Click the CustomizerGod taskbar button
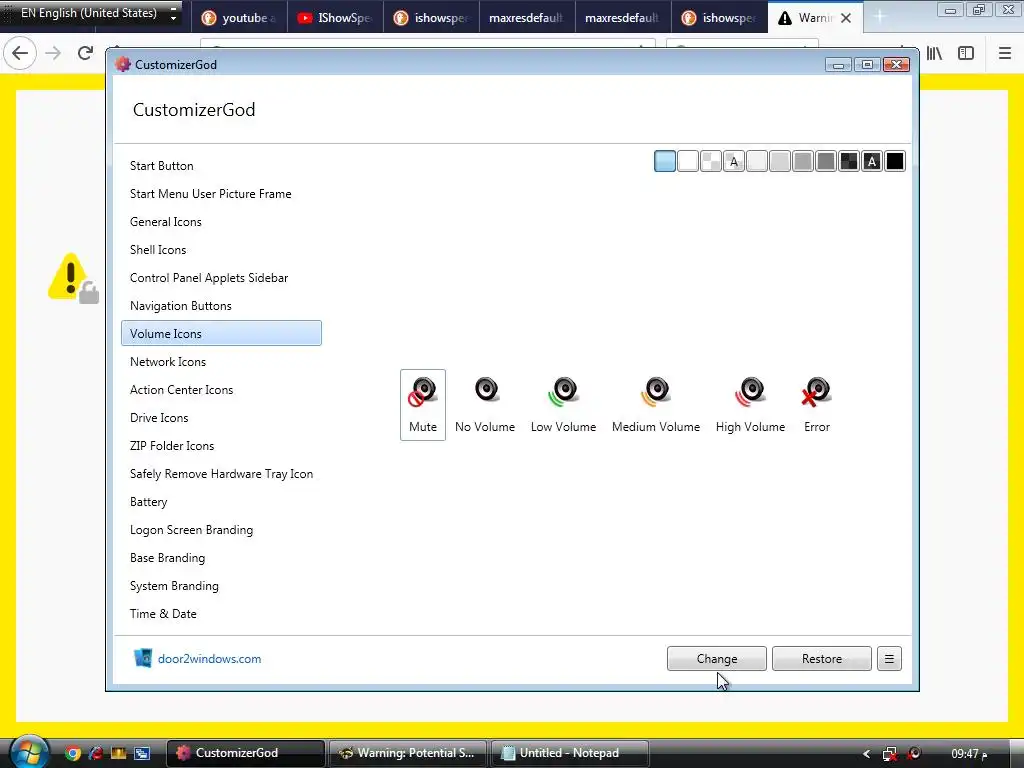 (246, 753)
